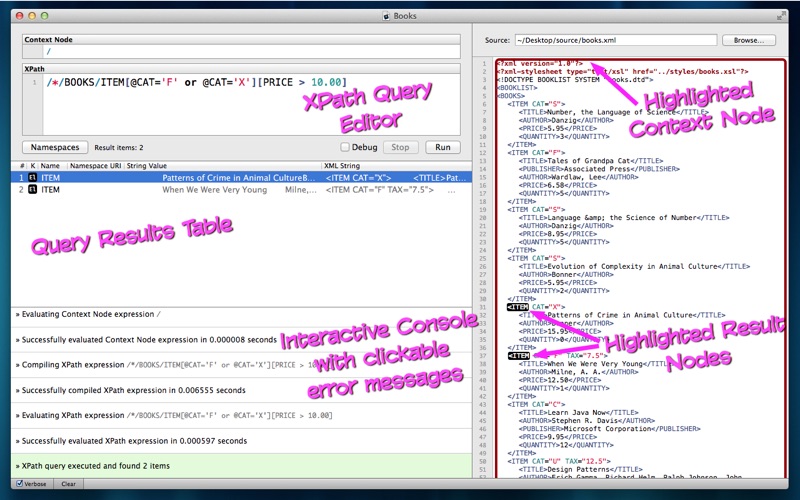Click node kind icon in result row 1

click(32, 178)
